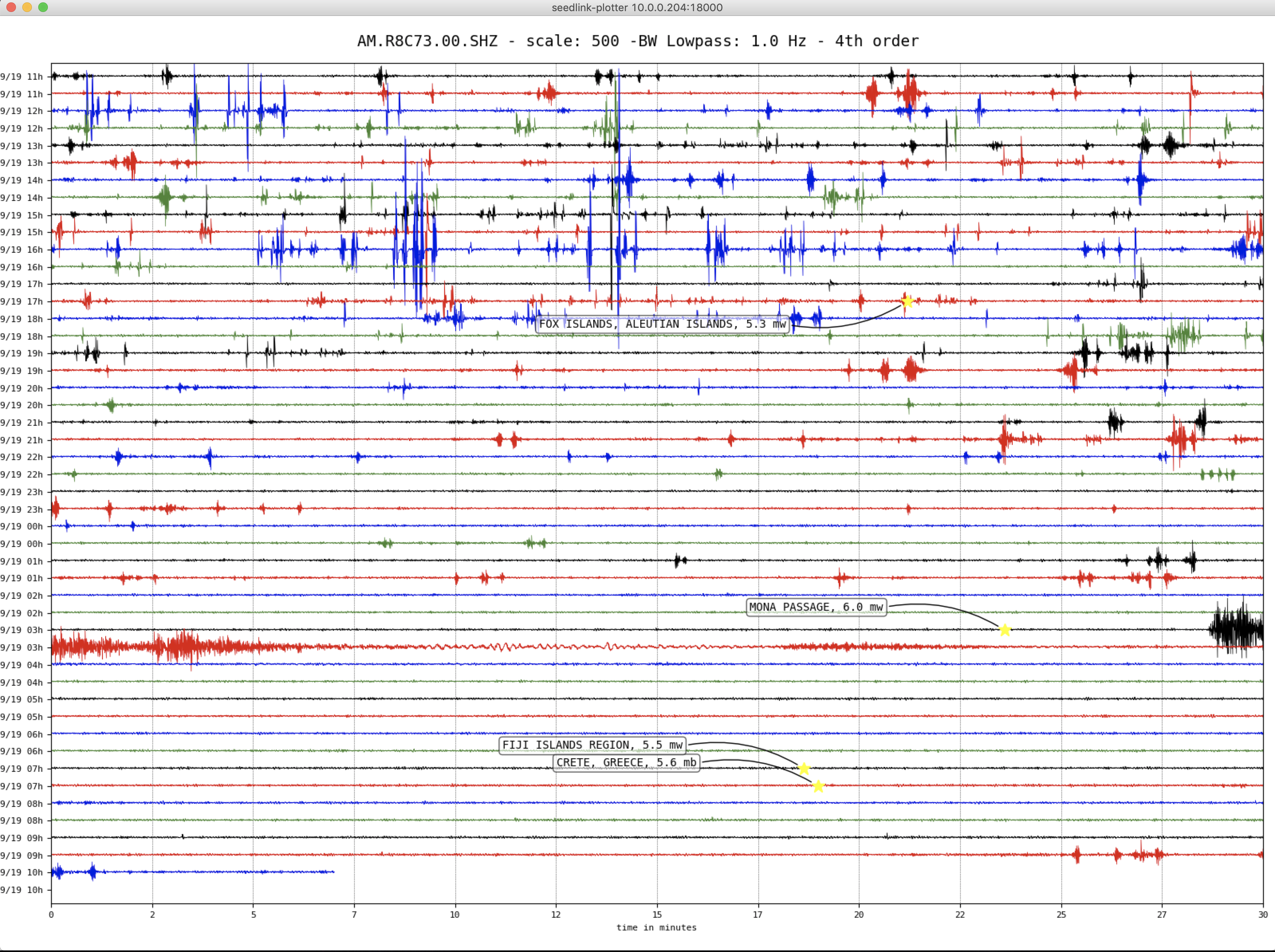Click the green '9/19 00h' row label
Viewport: 1275px width, 952px height.
[22, 543]
